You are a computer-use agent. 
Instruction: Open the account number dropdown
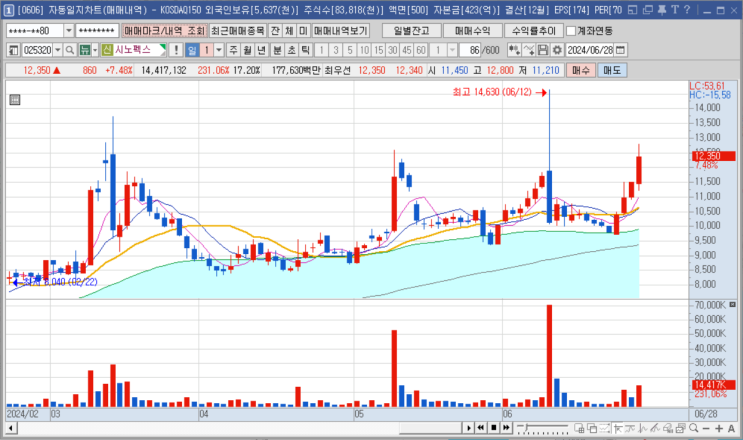tap(69, 31)
